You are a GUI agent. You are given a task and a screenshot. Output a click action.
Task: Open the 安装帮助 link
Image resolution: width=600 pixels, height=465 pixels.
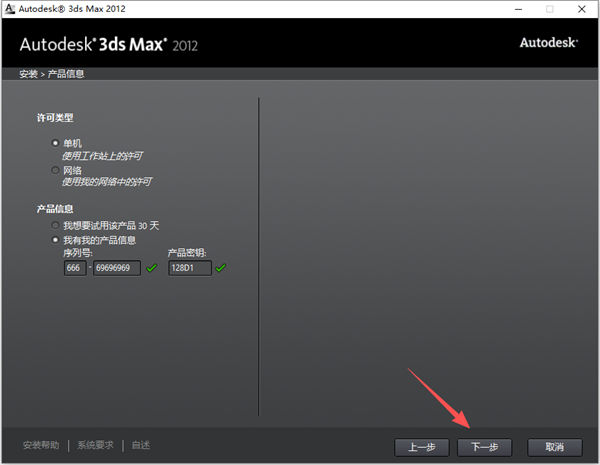tap(41, 445)
